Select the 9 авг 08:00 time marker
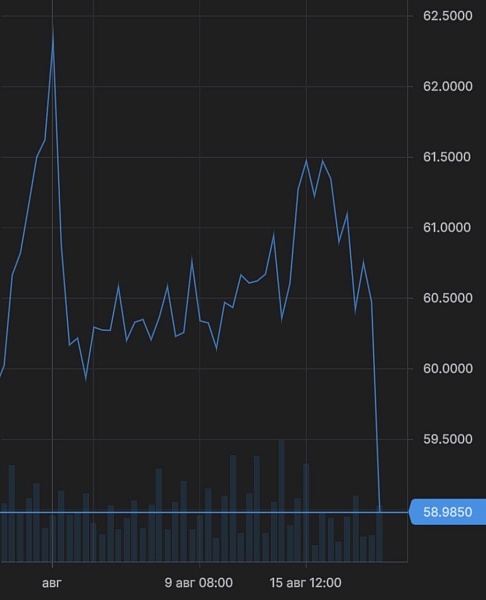Viewport: 486px width, 600px height. (199, 582)
